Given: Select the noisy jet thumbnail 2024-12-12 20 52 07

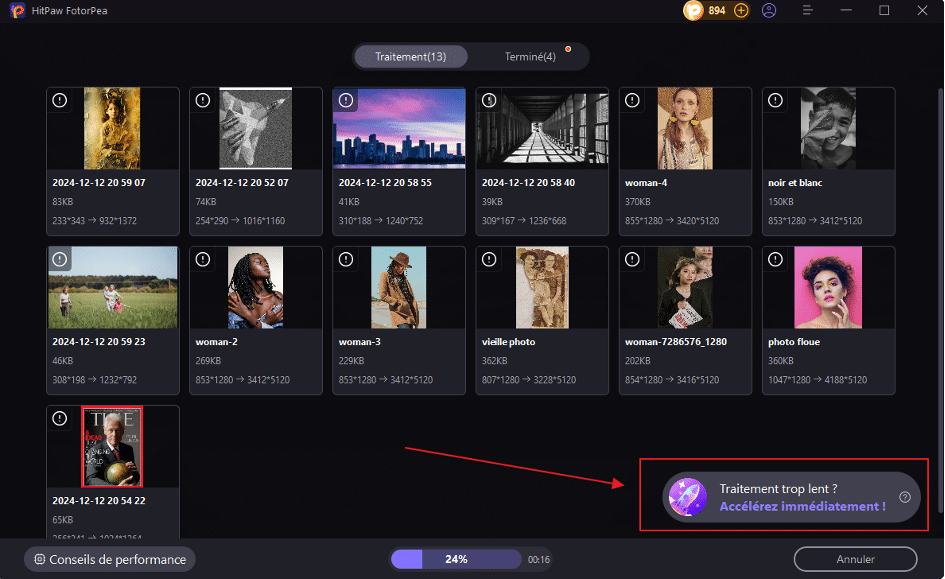Looking at the screenshot, I should (256, 128).
